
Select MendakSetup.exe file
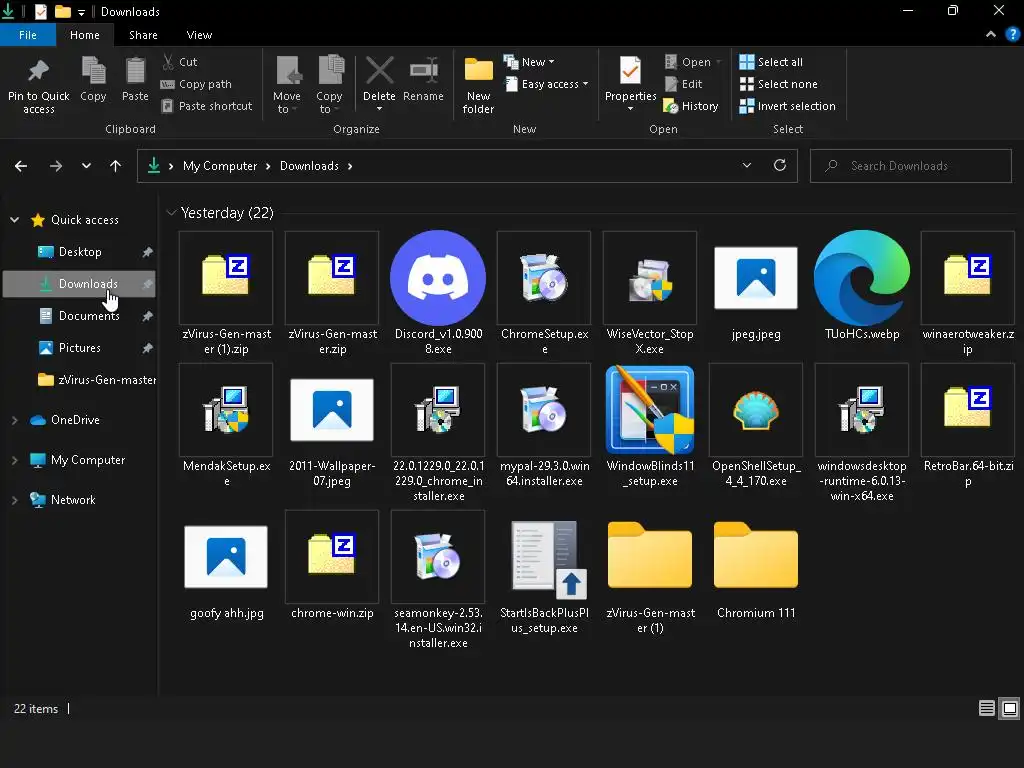pos(226,425)
